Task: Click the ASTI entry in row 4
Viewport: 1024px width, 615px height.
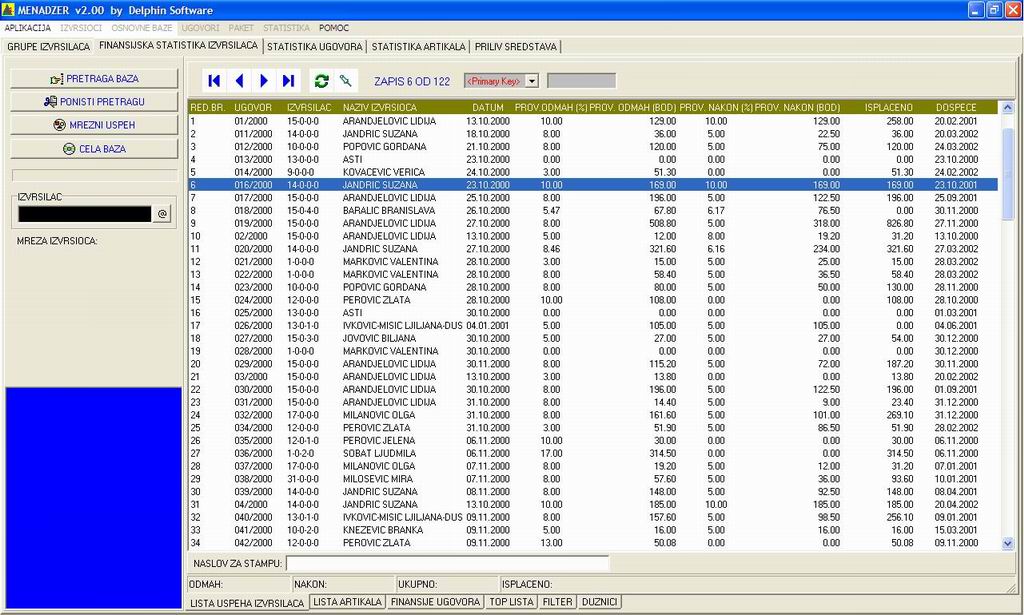Action: click(352, 159)
